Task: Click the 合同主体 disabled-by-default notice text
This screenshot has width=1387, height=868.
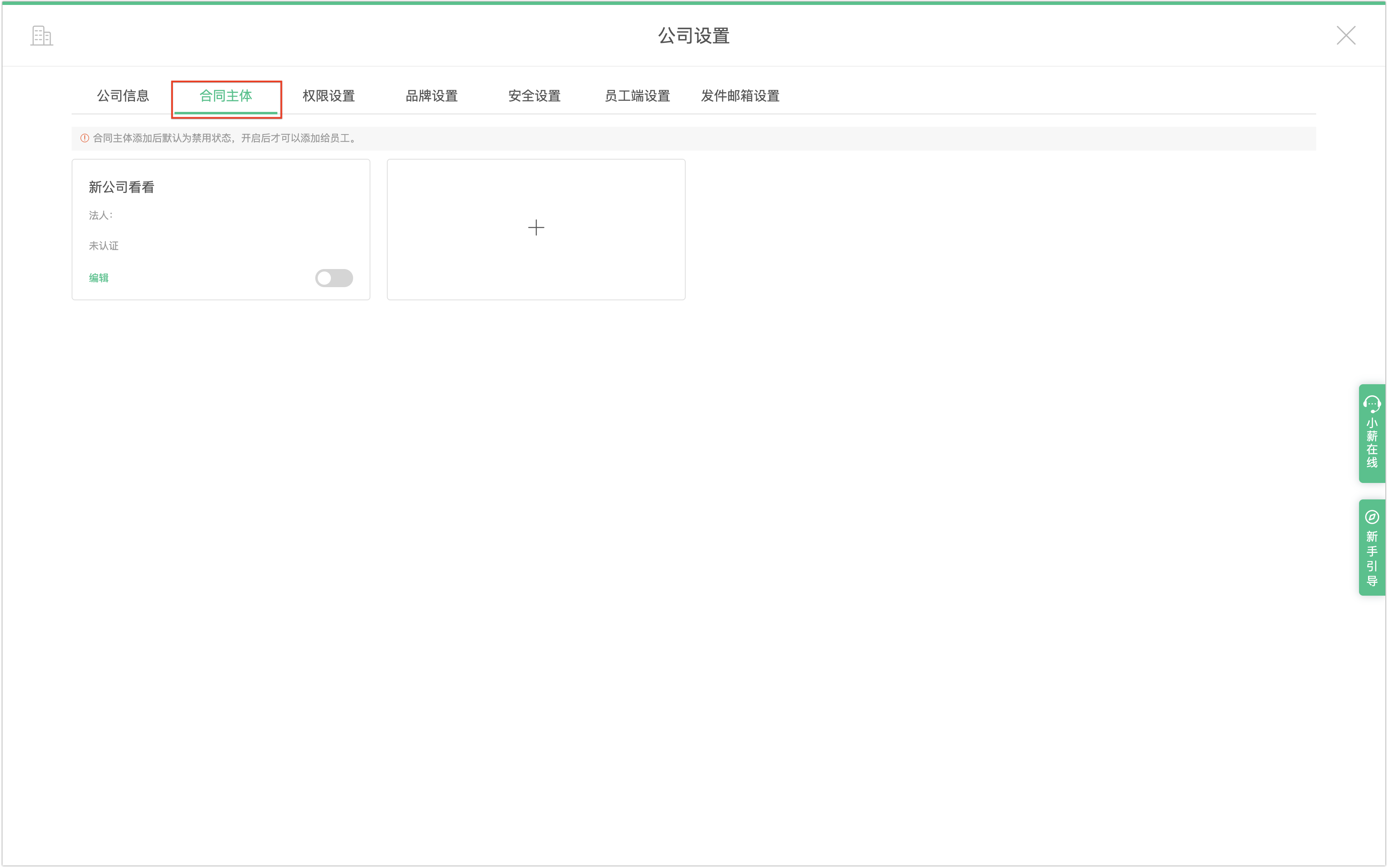Action: click(x=226, y=138)
